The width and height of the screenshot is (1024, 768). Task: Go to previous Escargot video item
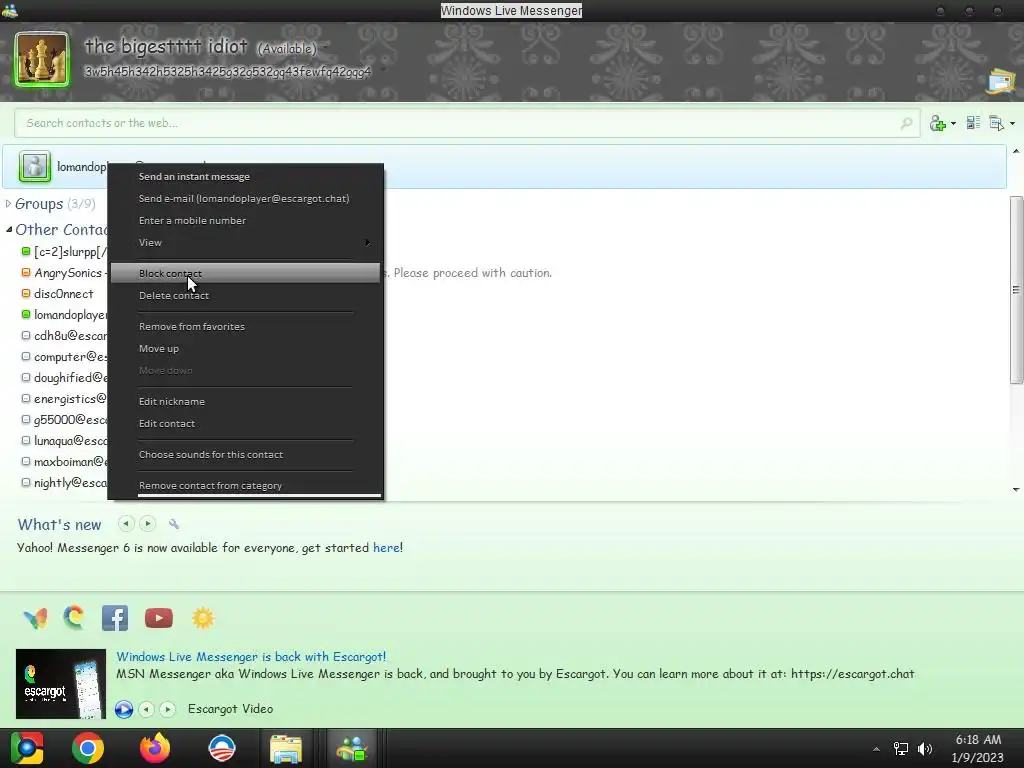147,709
